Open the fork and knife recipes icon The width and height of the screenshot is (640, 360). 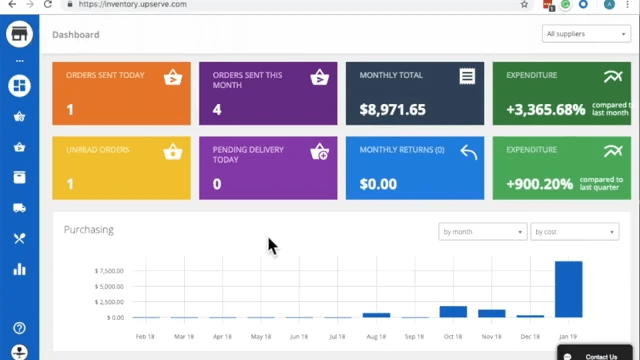pyautogui.click(x=19, y=238)
